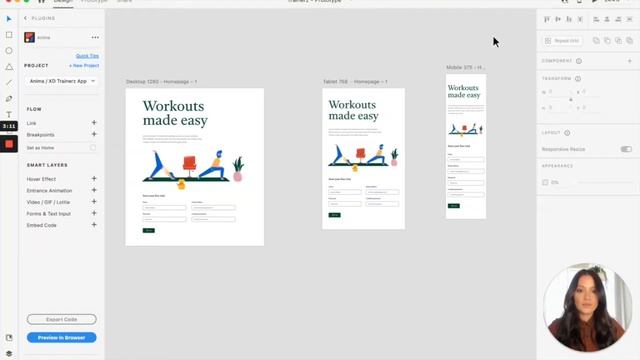This screenshot has height=360, width=640.
Task: Click the Align Top icon
Action: pos(547,19)
